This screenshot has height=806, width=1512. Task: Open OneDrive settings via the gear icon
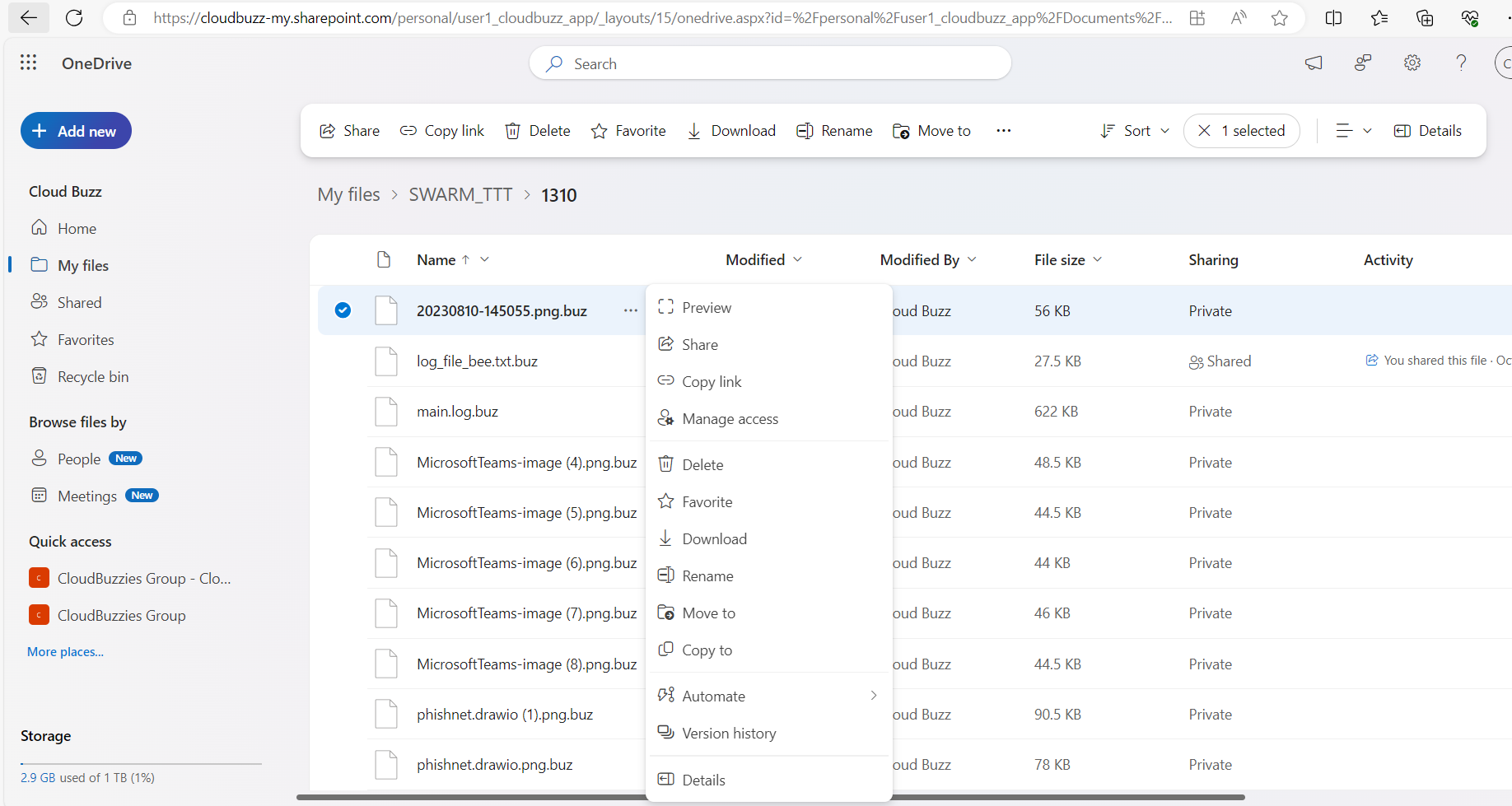[1412, 63]
